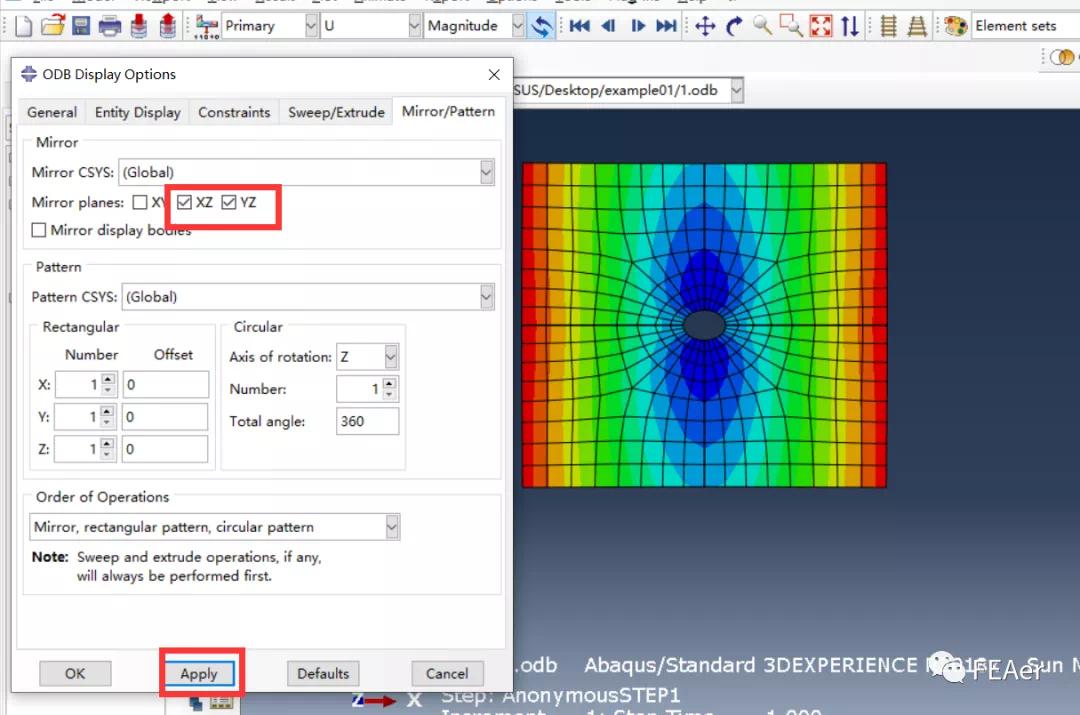Screen dimensions: 1080x715
Task: Click the field output variable icon left of Primary
Action: pyautogui.click(x=206, y=26)
